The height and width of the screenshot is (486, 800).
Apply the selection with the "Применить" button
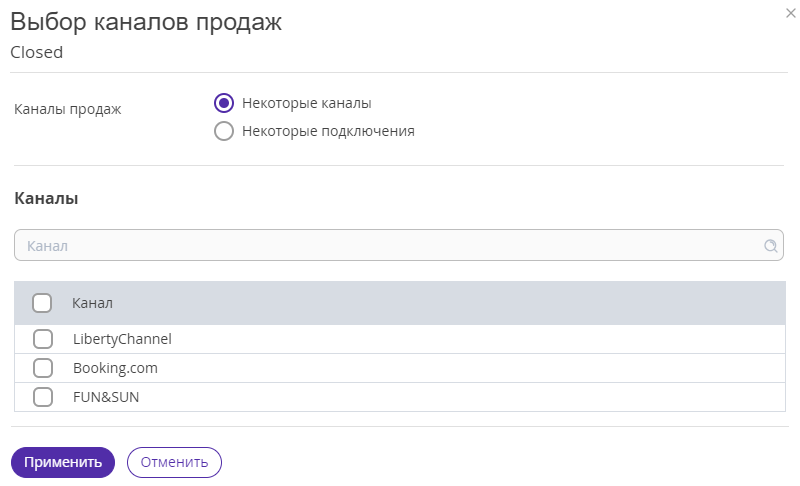[x=63, y=463]
